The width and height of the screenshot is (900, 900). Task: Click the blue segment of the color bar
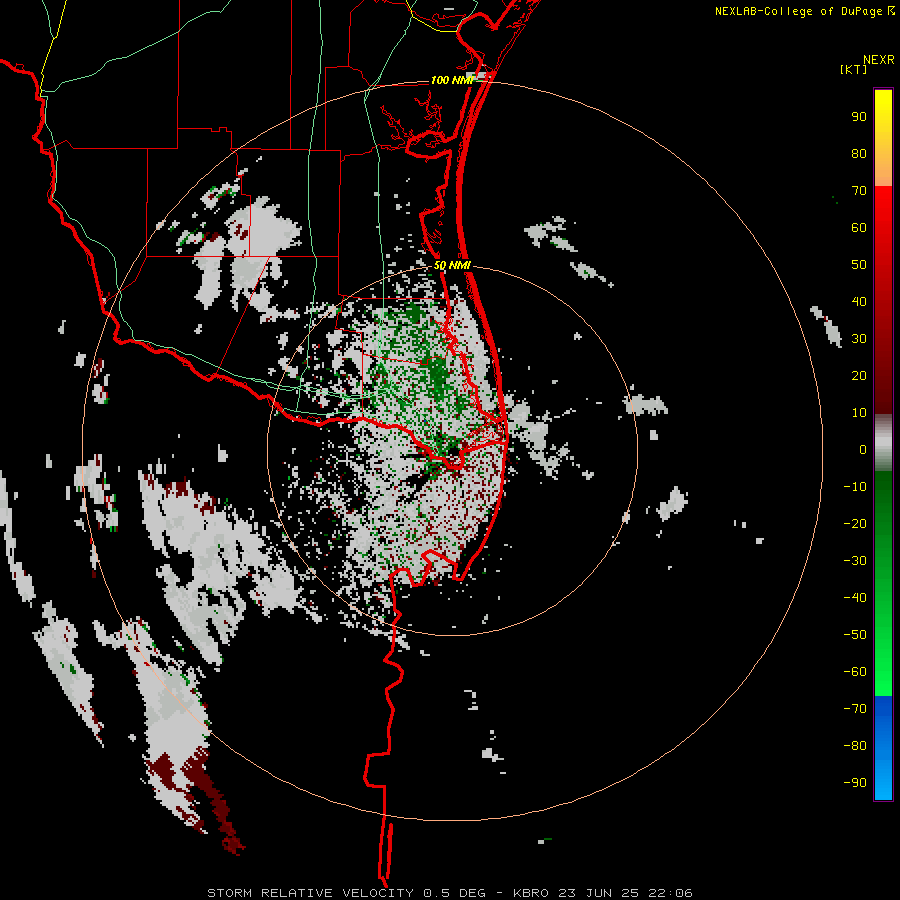(x=883, y=747)
